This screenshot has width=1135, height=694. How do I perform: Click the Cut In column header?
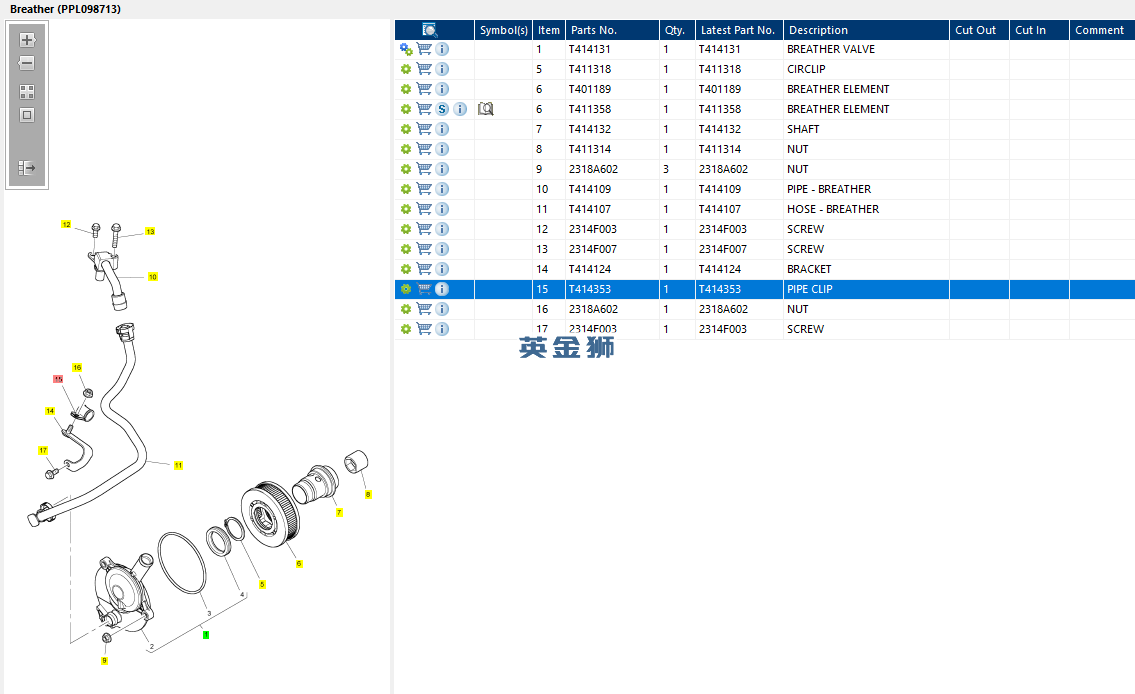[1039, 30]
